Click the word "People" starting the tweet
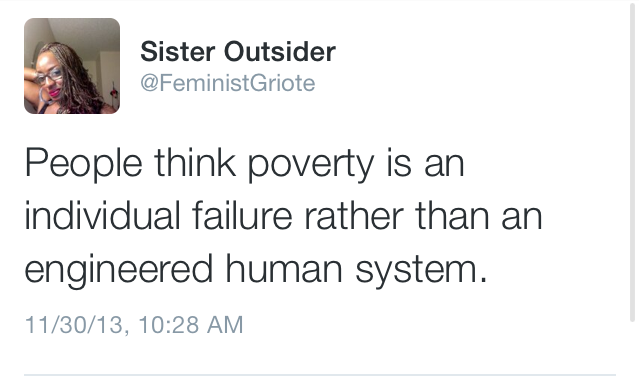639x376 pixels. click(84, 164)
